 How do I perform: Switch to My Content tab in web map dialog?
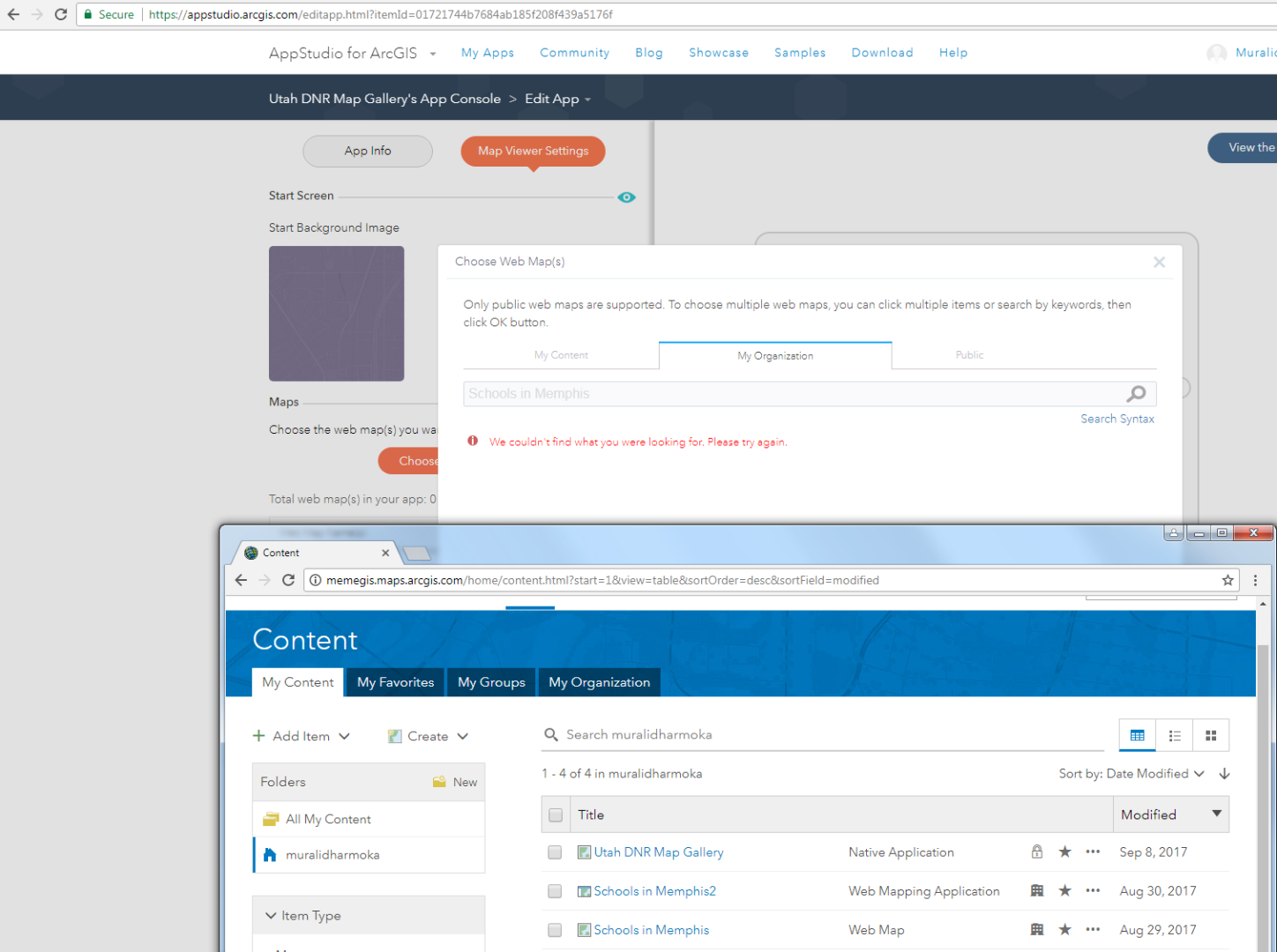tap(561, 355)
